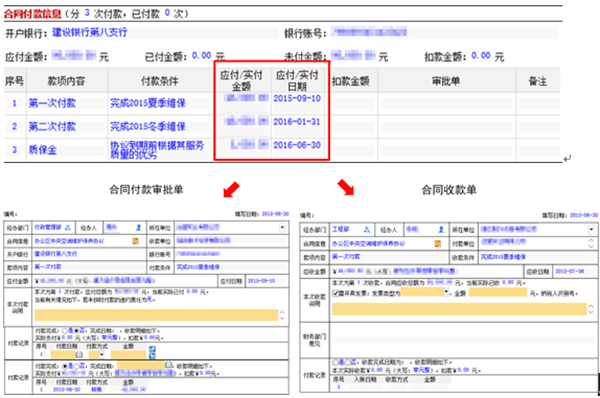Click date 2015-09-10 in payment table
Viewport: 600px width, 398px height.
click(297, 98)
